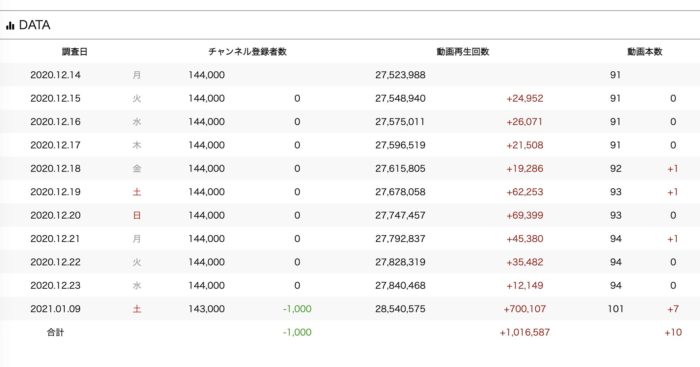Select the 動画再生回数 column header

tap(462, 52)
